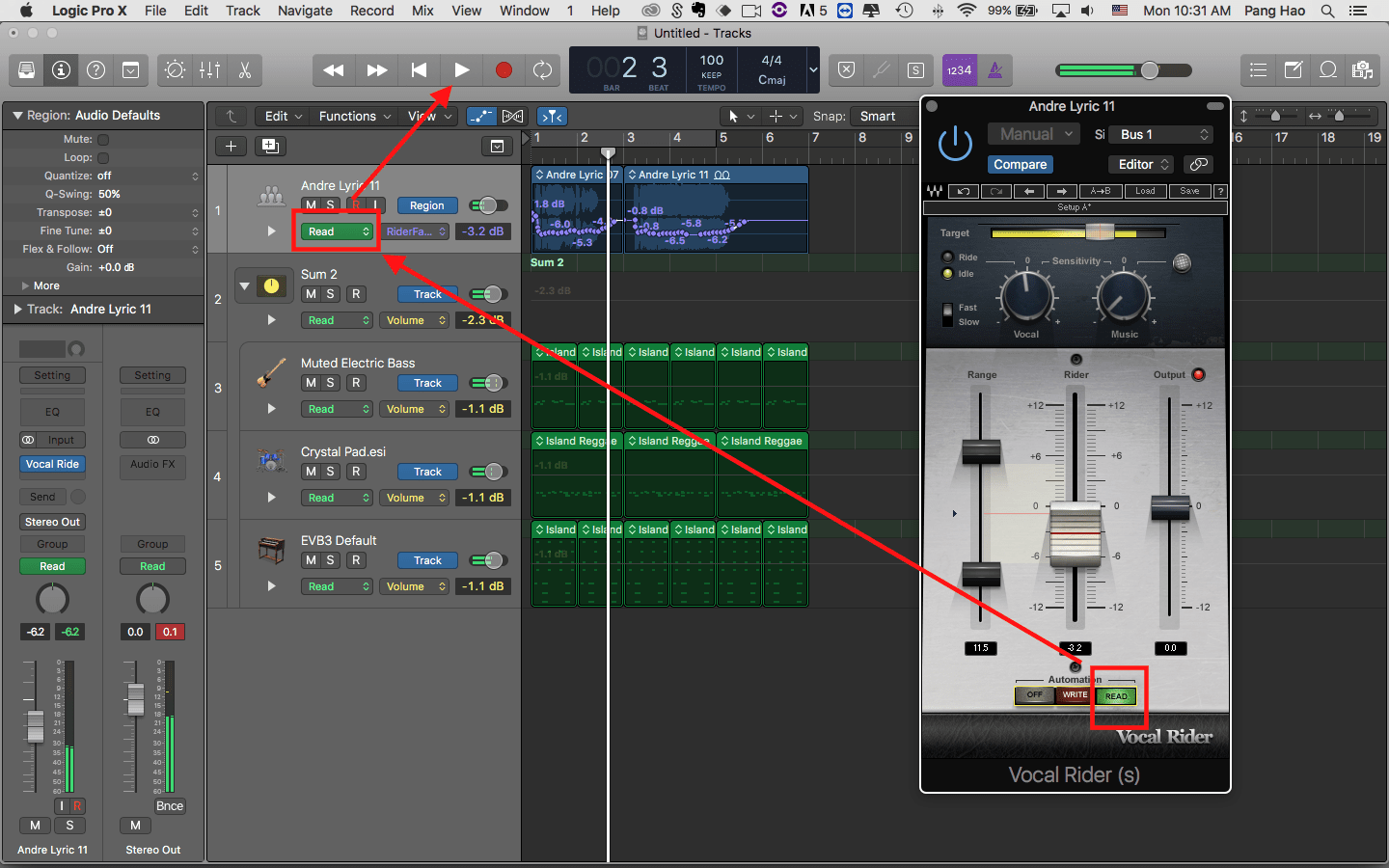Toggle the Inspector icon in control bar
The image size is (1389, 868).
[61, 70]
